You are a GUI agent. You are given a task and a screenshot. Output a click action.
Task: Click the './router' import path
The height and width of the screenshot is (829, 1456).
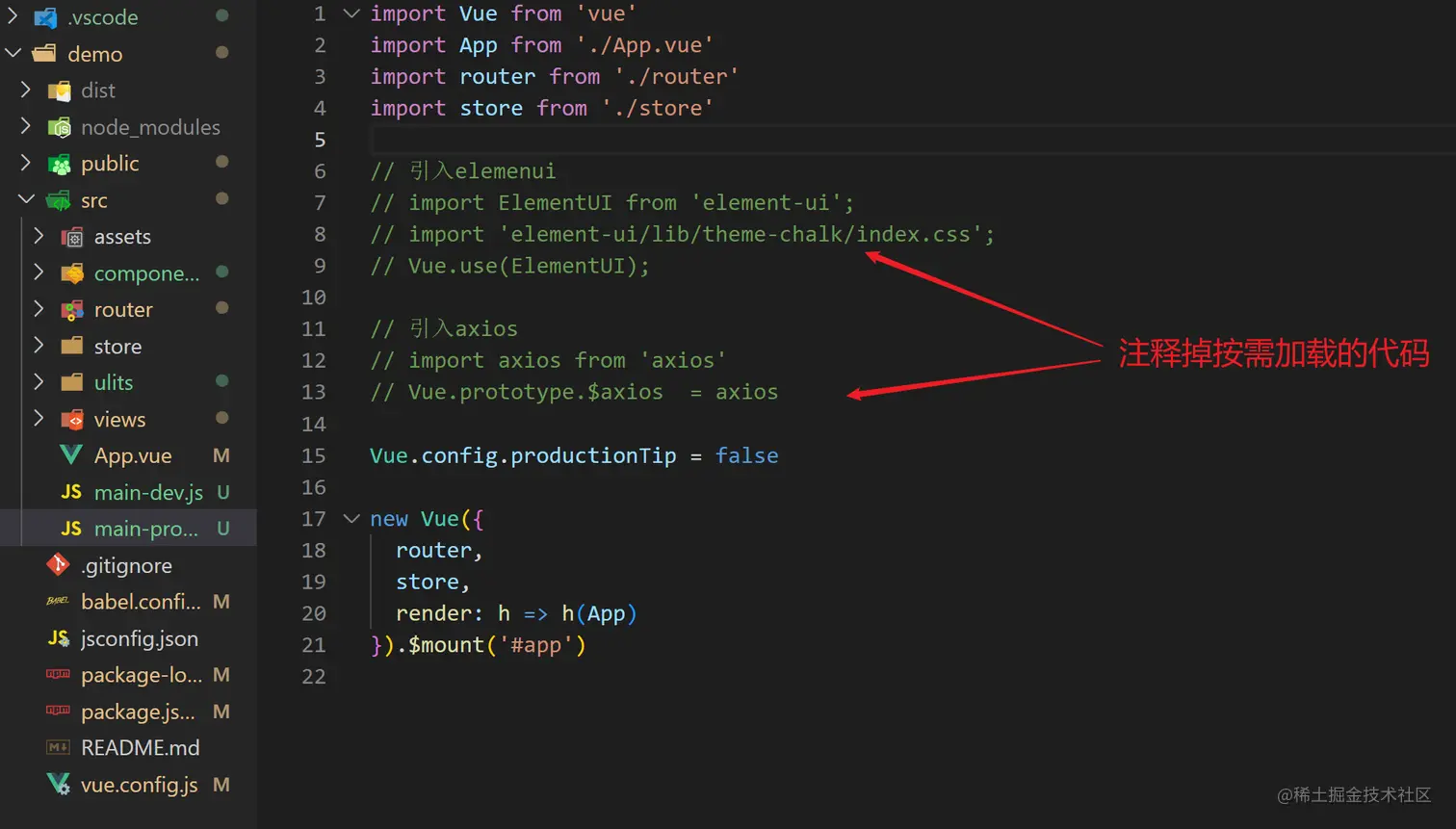point(677,76)
